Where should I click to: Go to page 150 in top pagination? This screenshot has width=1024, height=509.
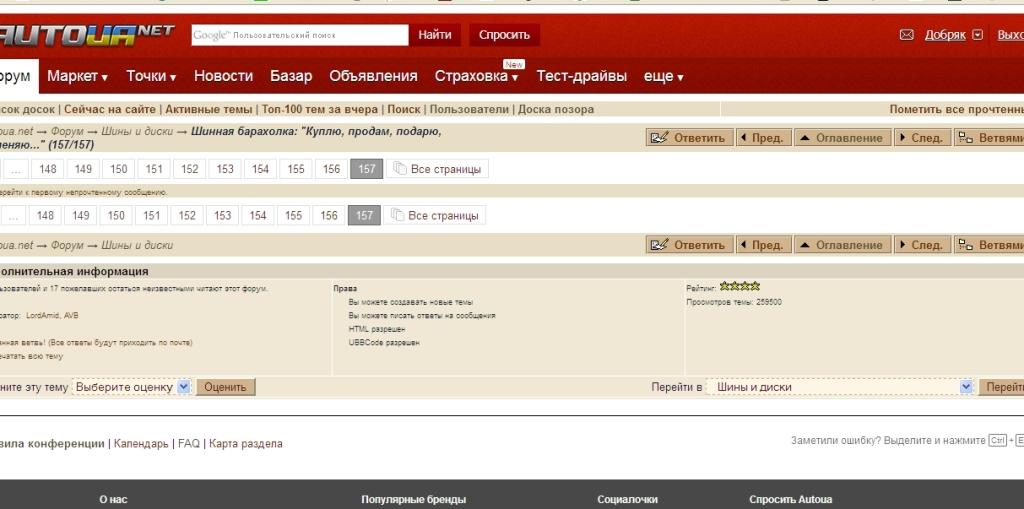click(x=119, y=169)
